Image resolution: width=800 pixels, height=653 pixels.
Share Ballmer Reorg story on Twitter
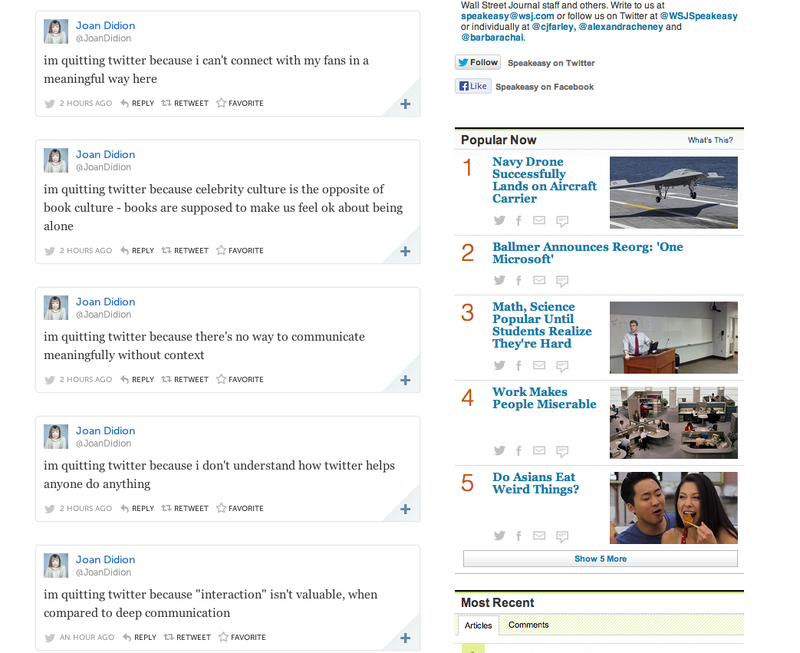(499, 280)
